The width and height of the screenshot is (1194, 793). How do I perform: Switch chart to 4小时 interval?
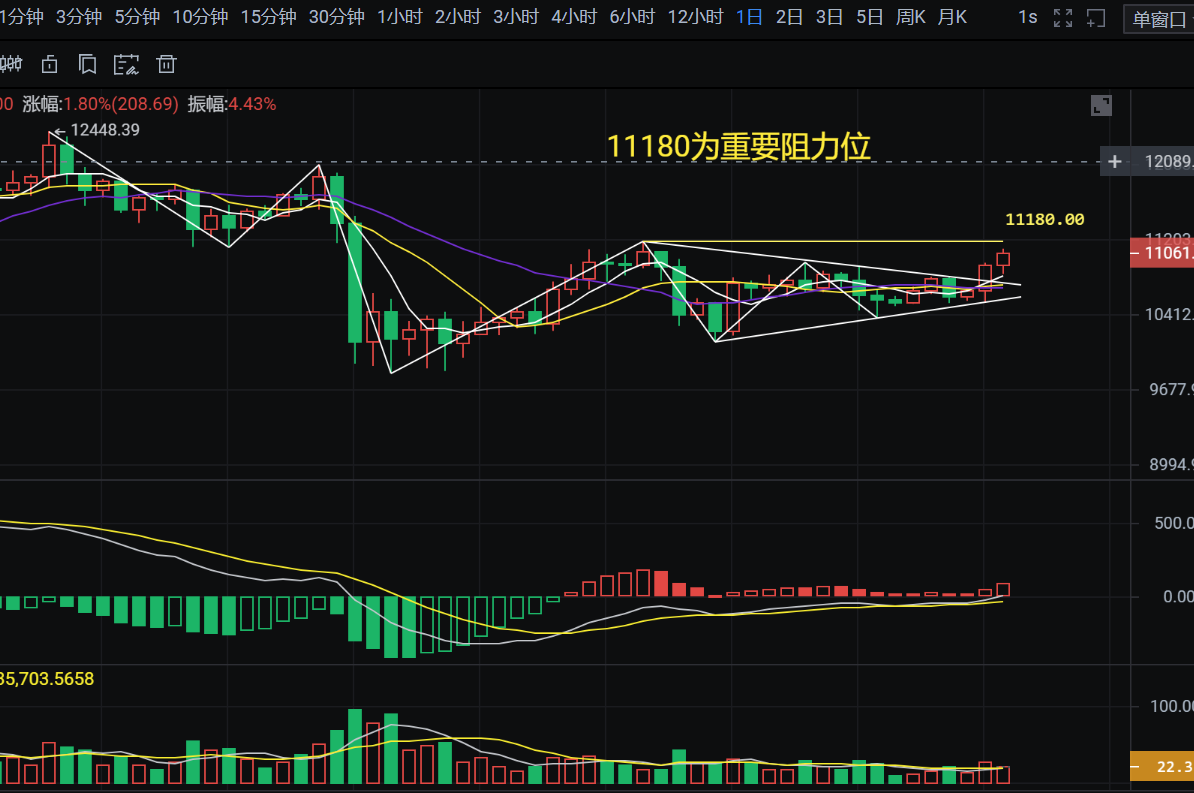(574, 17)
